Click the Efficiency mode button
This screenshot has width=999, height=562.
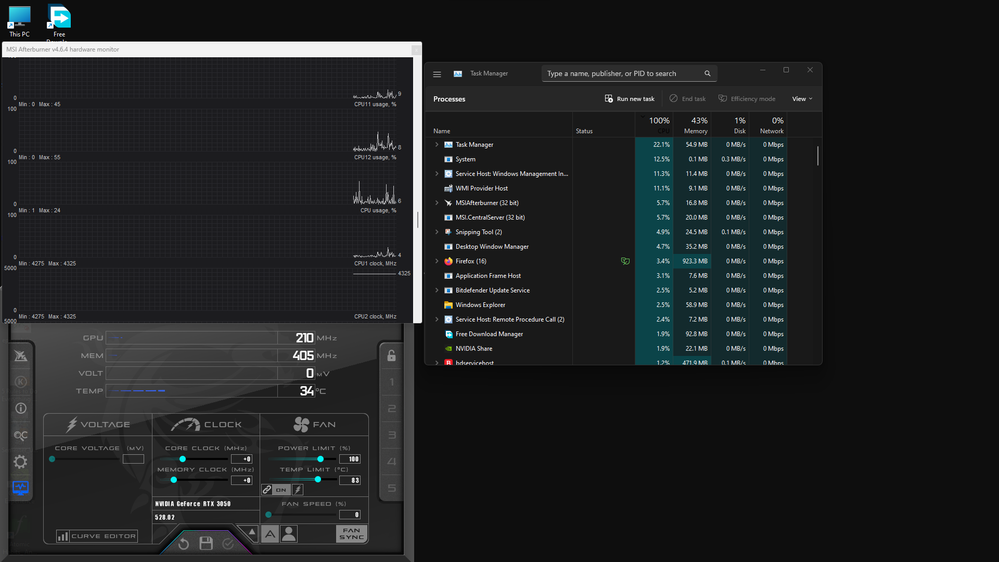pos(747,99)
